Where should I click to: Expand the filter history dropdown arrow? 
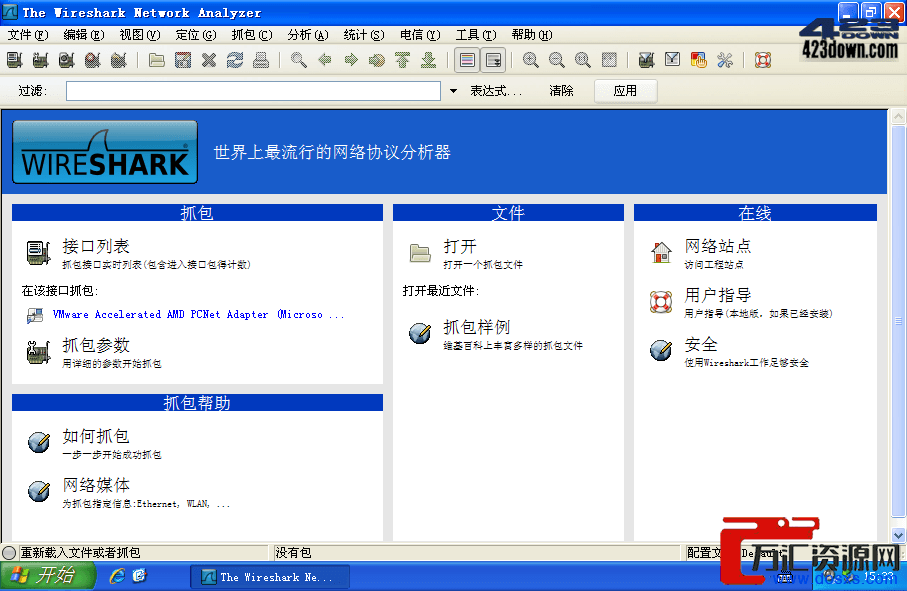click(x=454, y=91)
